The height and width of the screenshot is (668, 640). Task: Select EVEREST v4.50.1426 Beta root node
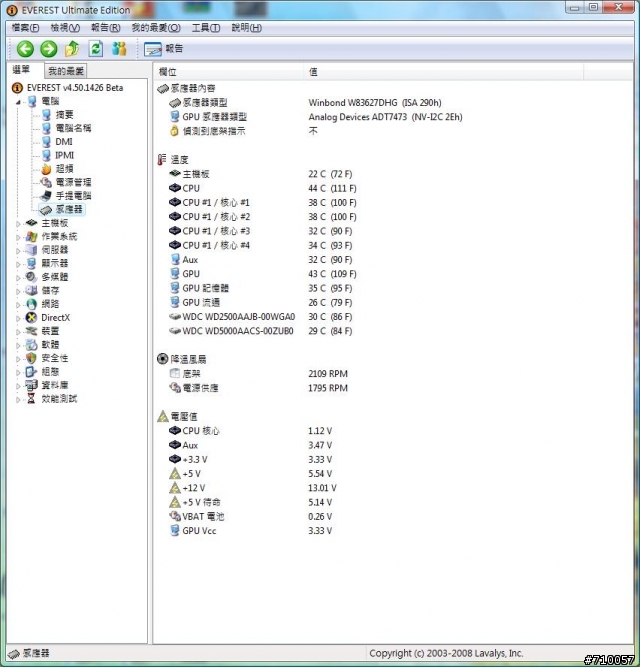coord(75,88)
